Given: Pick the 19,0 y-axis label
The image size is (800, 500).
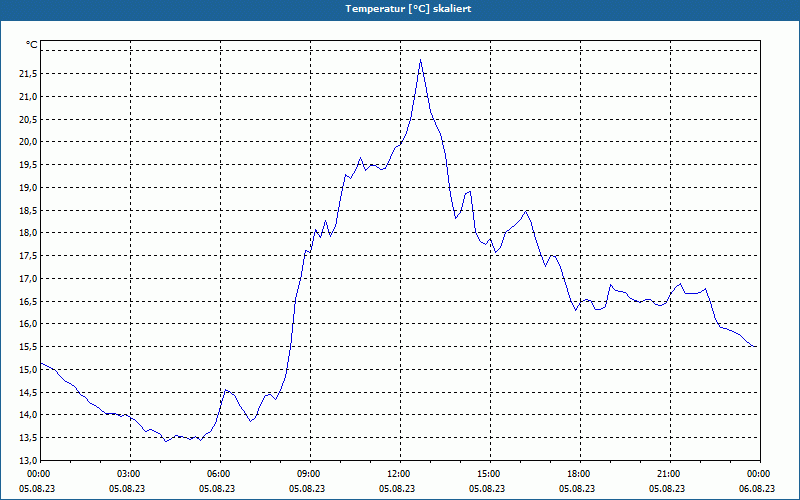Looking at the screenshot, I should tap(28, 188).
